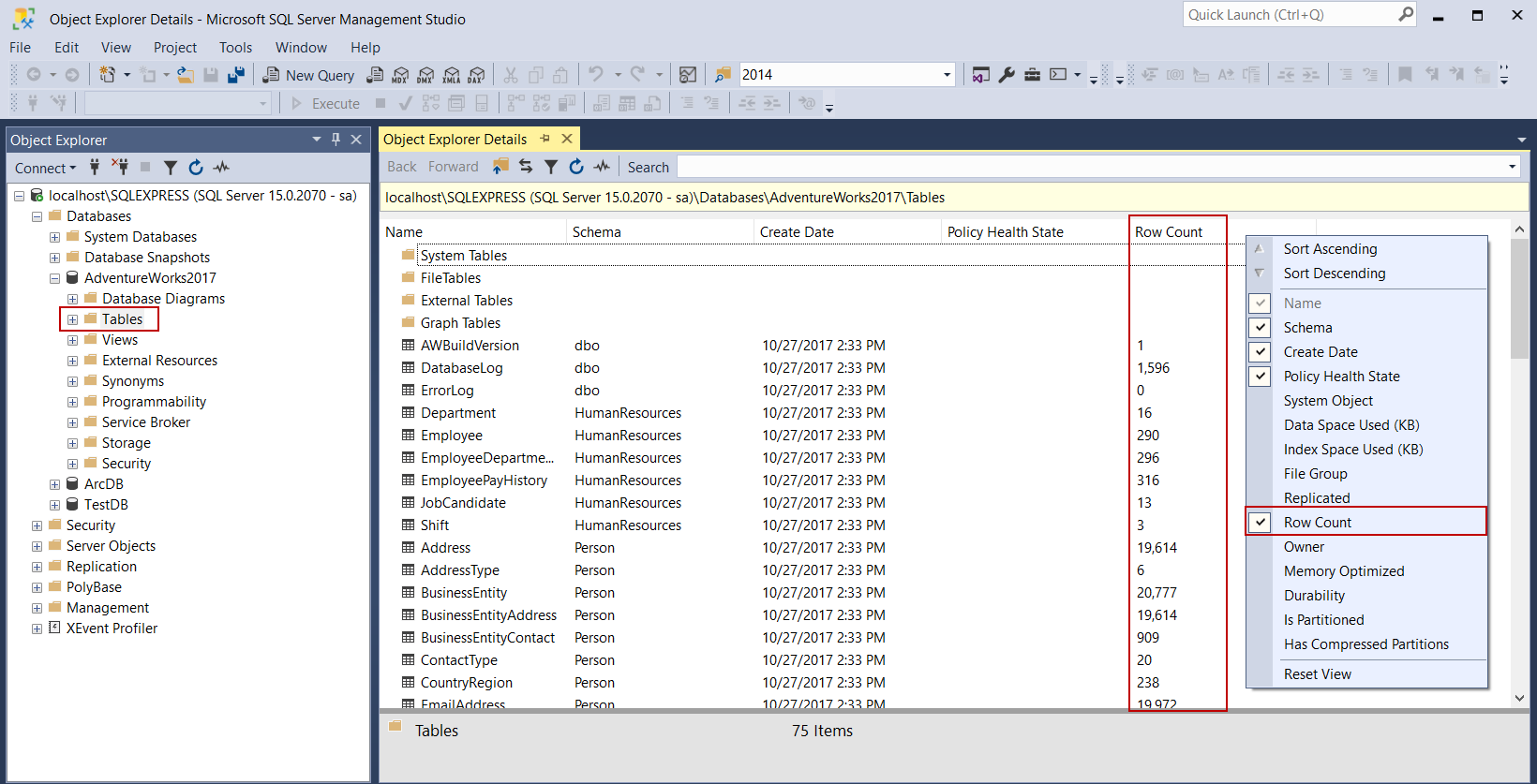The height and width of the screenshot is (784, 1537).
Task: Select Sort Descending from the context menu
Action: point(1334,274)
